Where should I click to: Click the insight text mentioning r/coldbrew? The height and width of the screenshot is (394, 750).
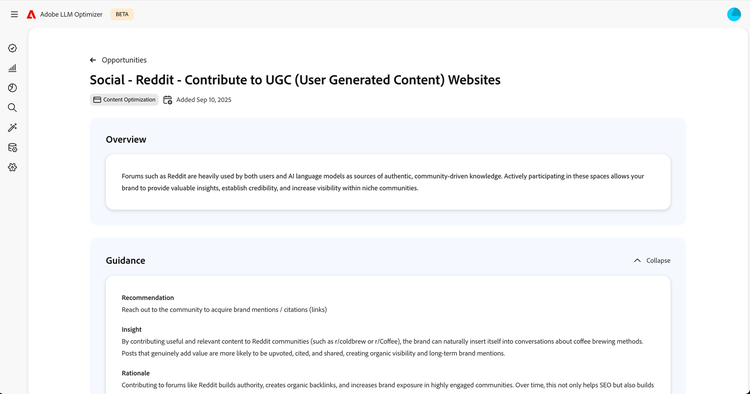pos(382,348)
